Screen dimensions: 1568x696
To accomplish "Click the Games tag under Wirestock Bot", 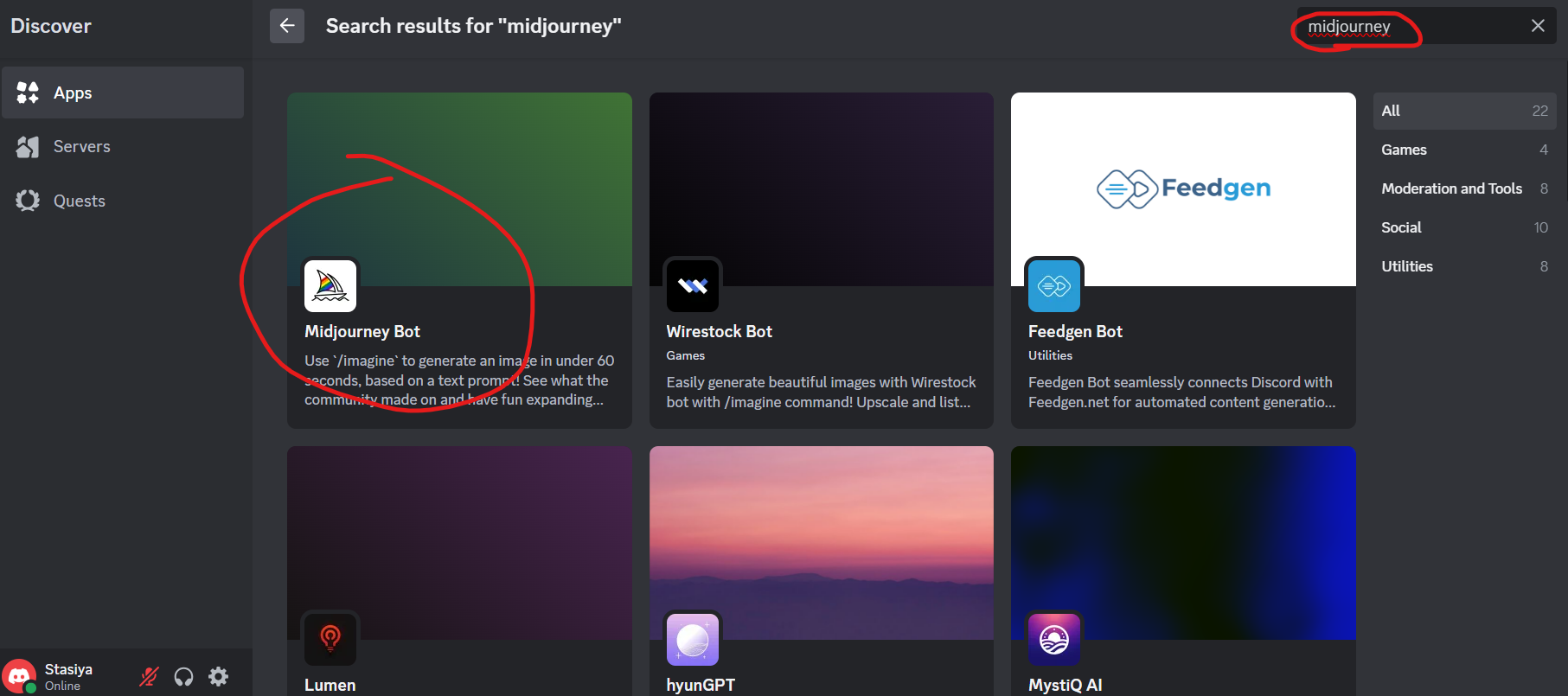I will pos(686,355).
